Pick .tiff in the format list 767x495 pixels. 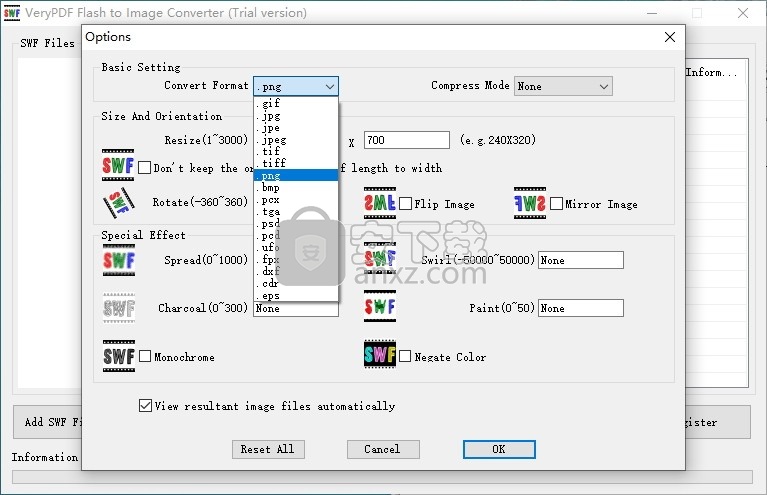point(296,163)
